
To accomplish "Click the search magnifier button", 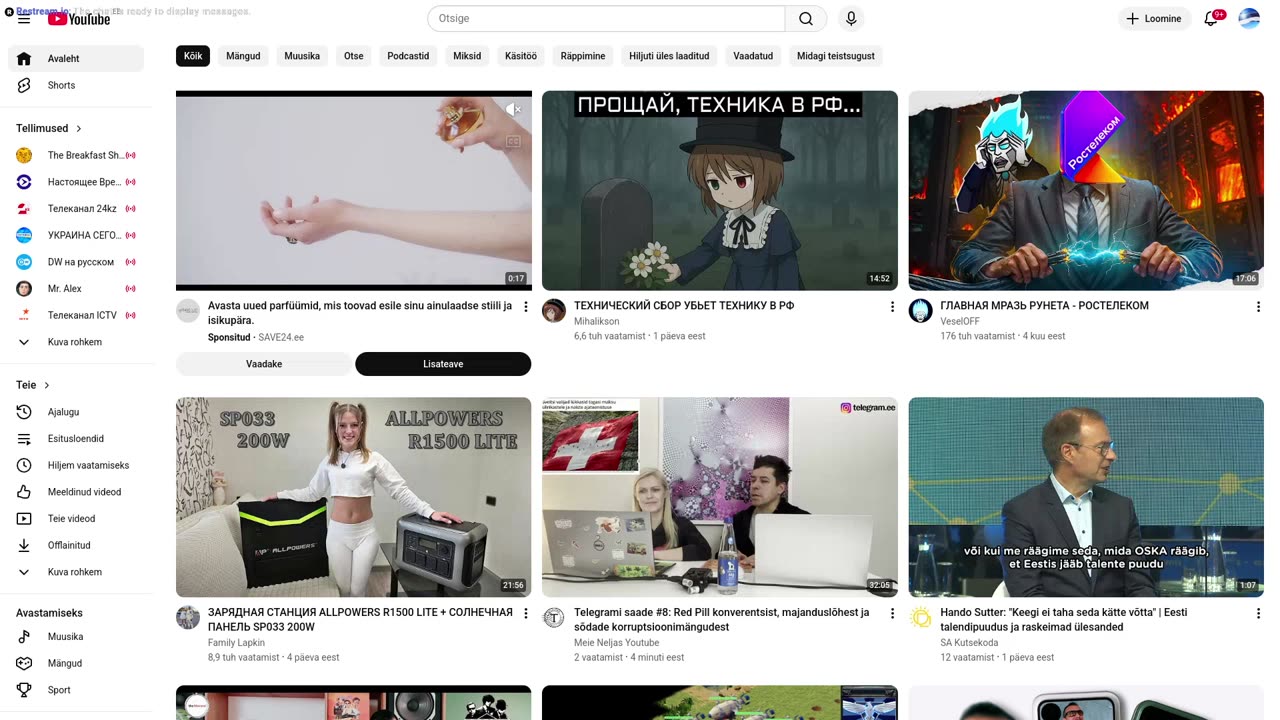I will pyautogui.click(x=806, y=19).
